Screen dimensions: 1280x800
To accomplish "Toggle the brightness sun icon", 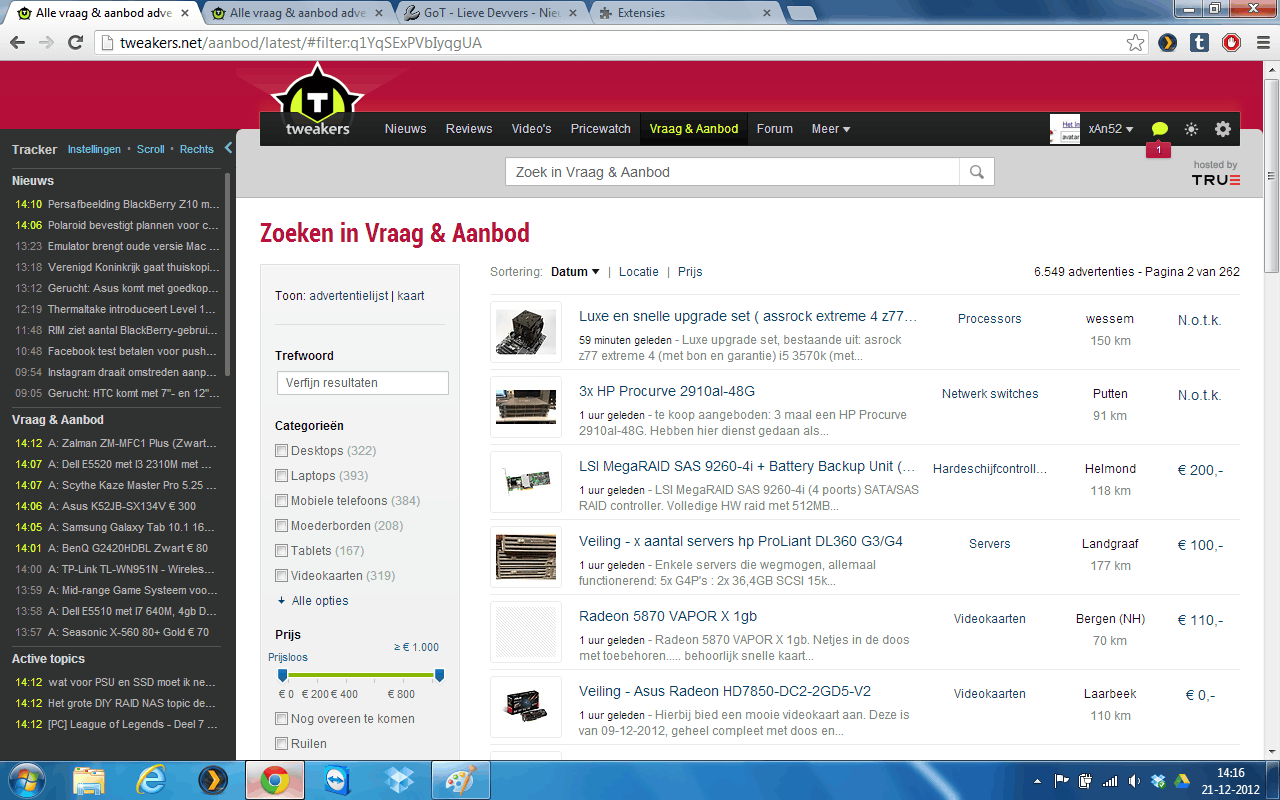I will coord(1191,129).
